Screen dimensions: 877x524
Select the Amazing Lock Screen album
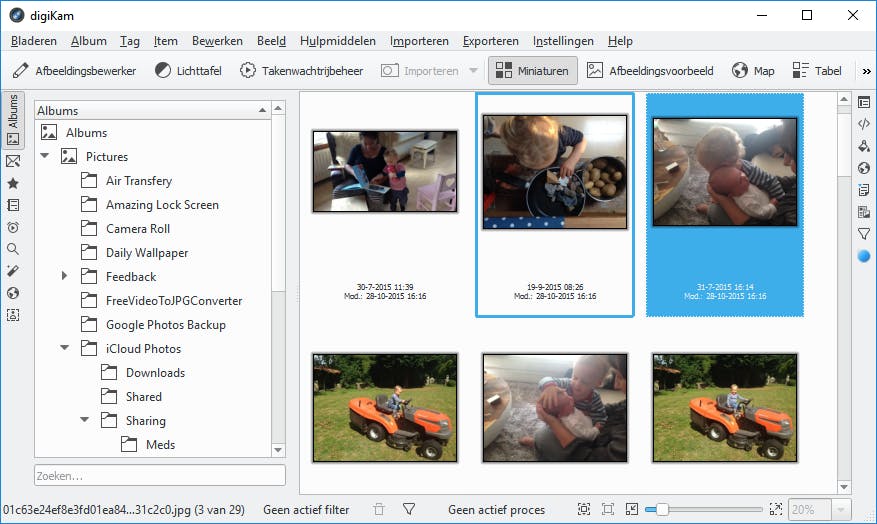click(162, 205)
